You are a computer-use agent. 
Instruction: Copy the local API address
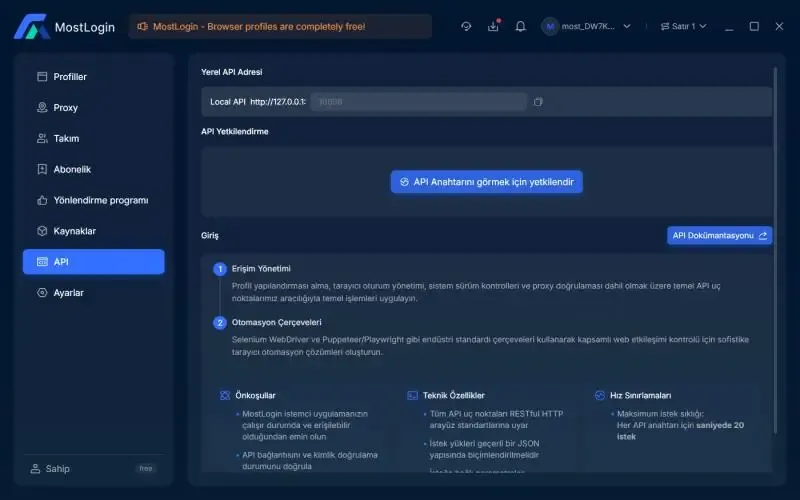click(x=538, y=102)
